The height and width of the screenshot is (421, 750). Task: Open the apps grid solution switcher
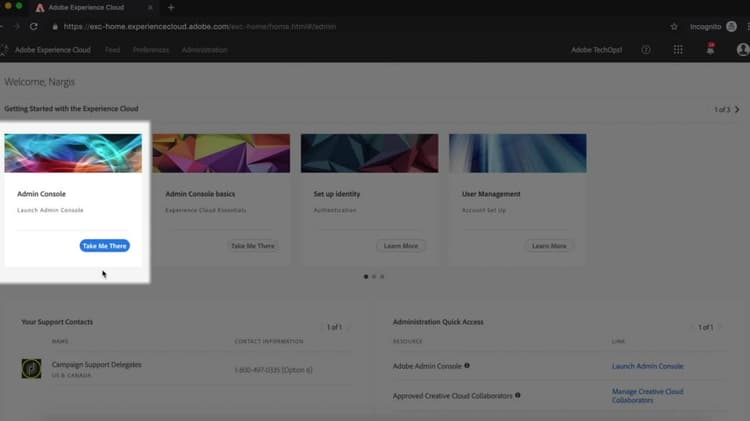(x=678, y=50)
